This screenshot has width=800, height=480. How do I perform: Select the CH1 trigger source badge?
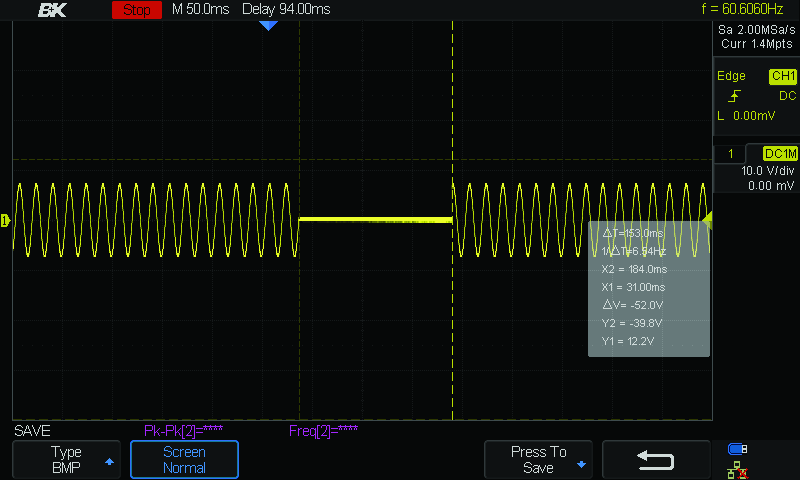[x=783, y=77]
